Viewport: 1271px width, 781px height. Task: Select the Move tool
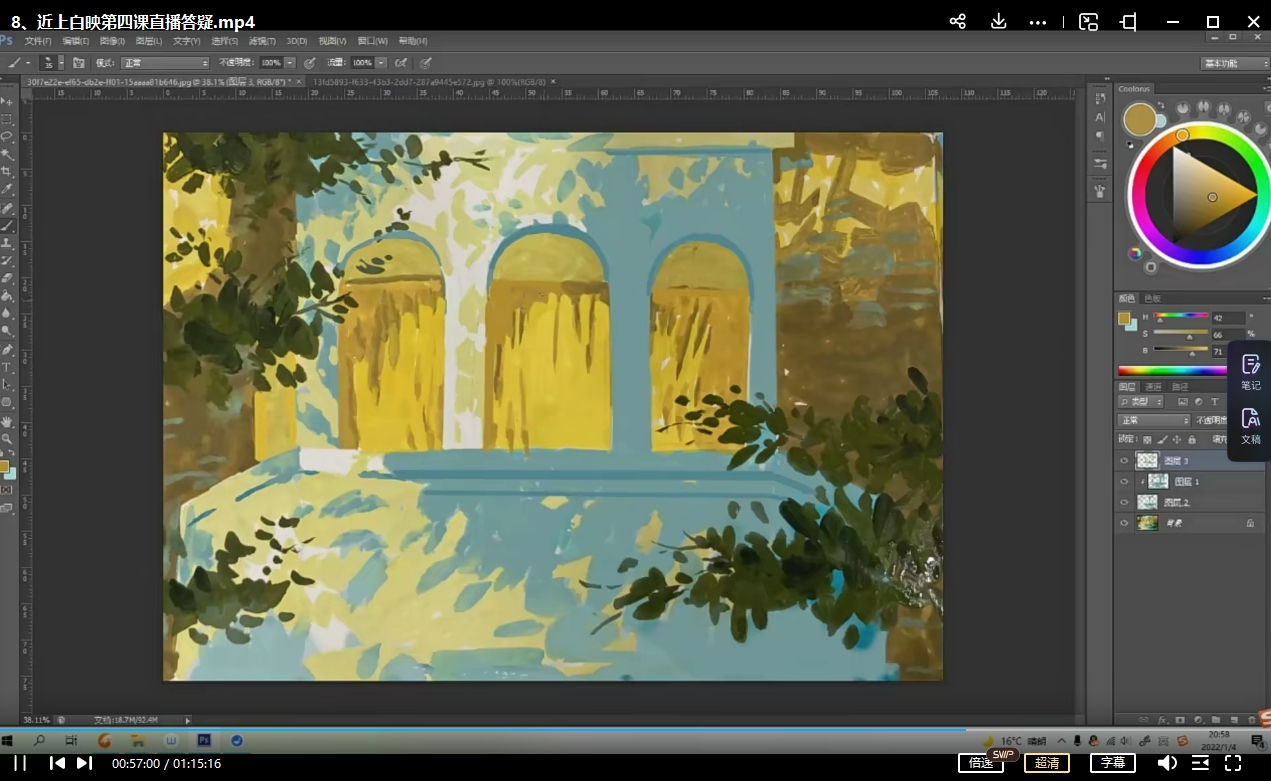pos(7,102)
